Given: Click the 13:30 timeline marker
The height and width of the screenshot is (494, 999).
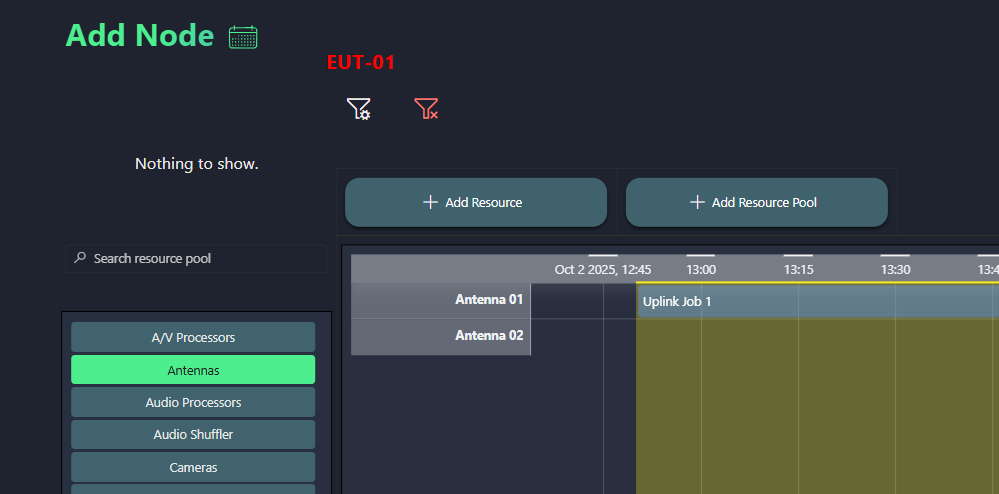Looking at the screenshot, I should pyautogui.click(x=895, y=269).
